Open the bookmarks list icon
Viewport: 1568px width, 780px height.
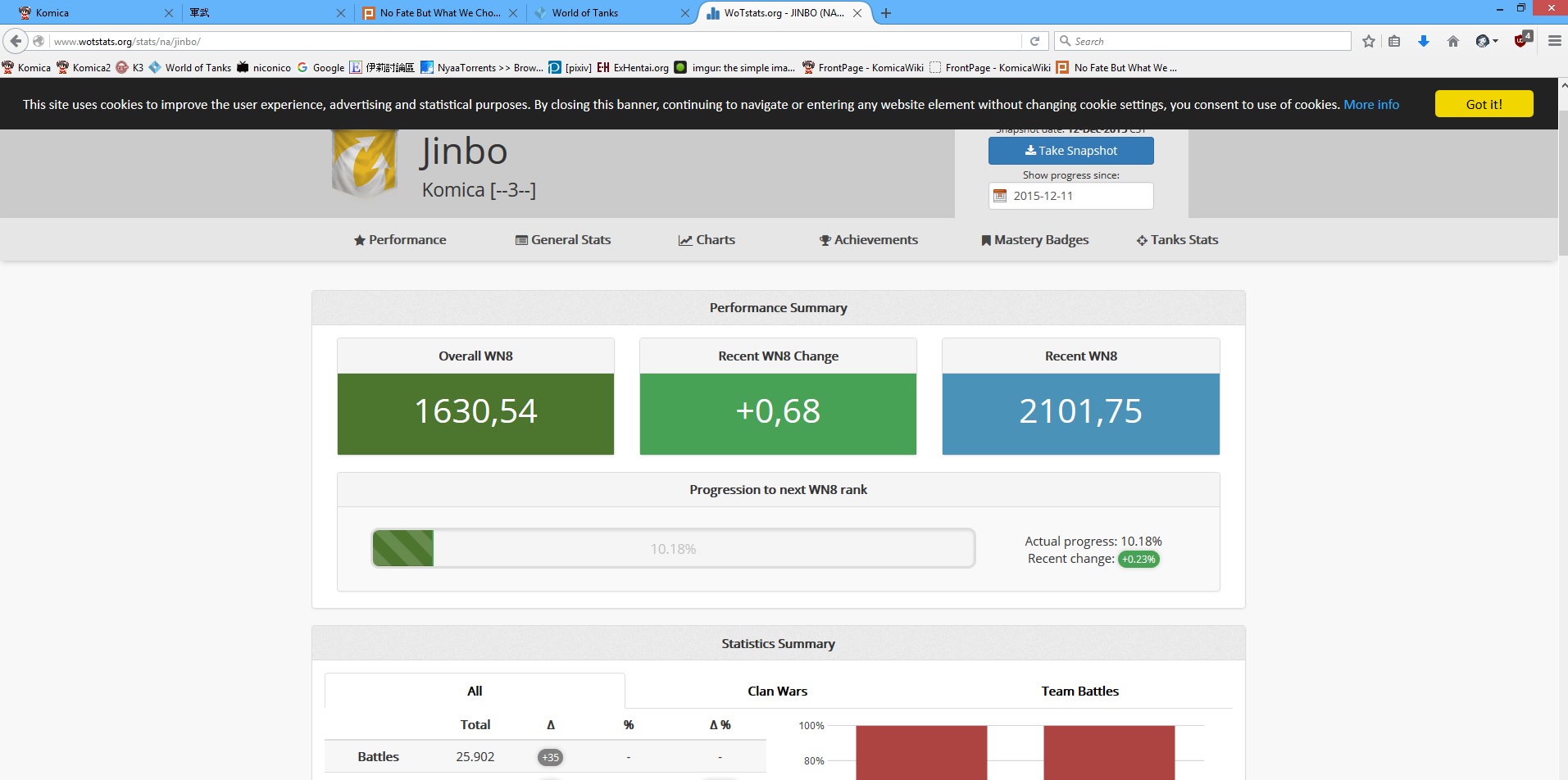tap(1394, 41)
